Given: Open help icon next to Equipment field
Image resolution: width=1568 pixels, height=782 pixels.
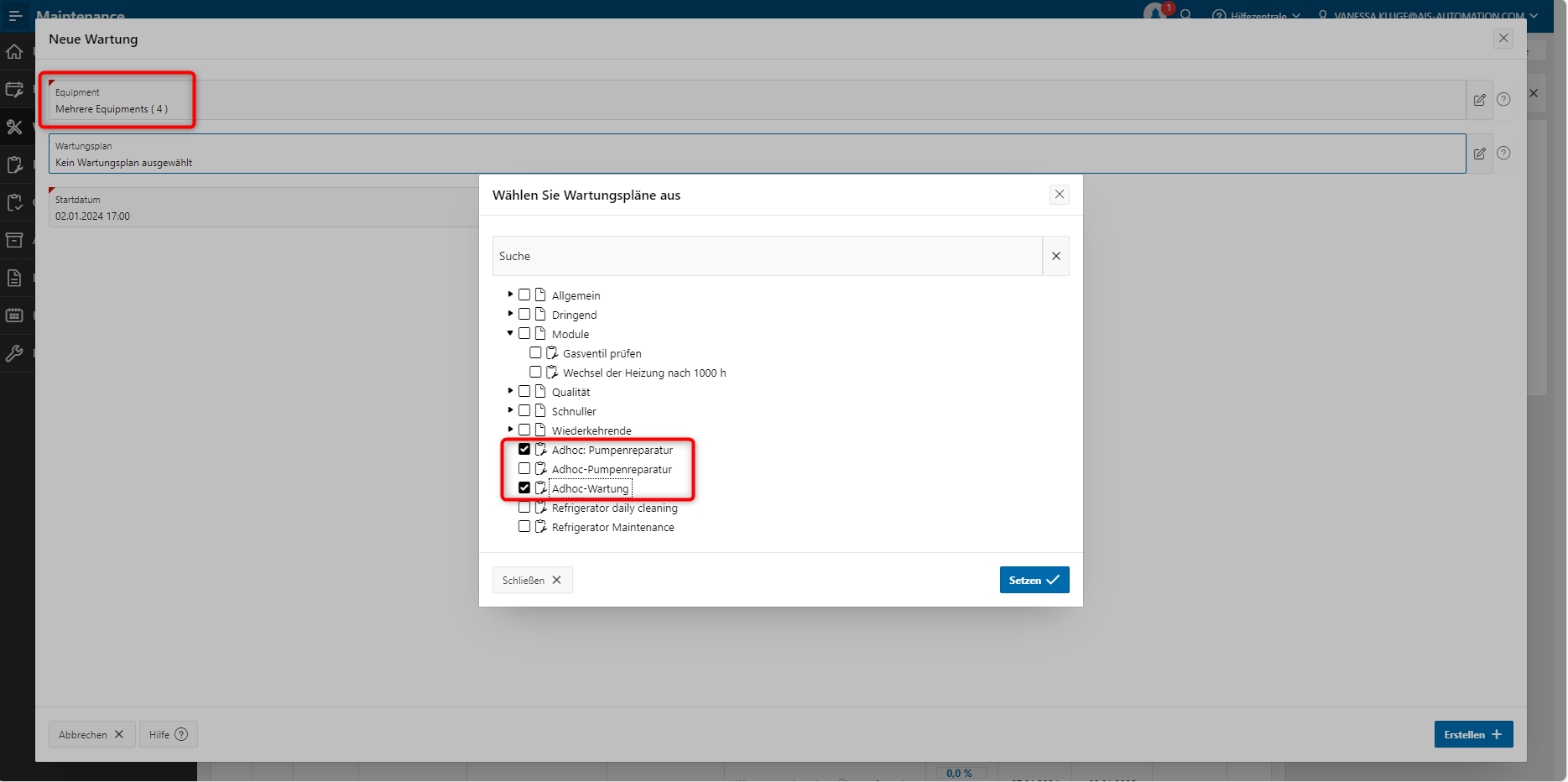Looking at the screenshot, I should point(1503,99).
